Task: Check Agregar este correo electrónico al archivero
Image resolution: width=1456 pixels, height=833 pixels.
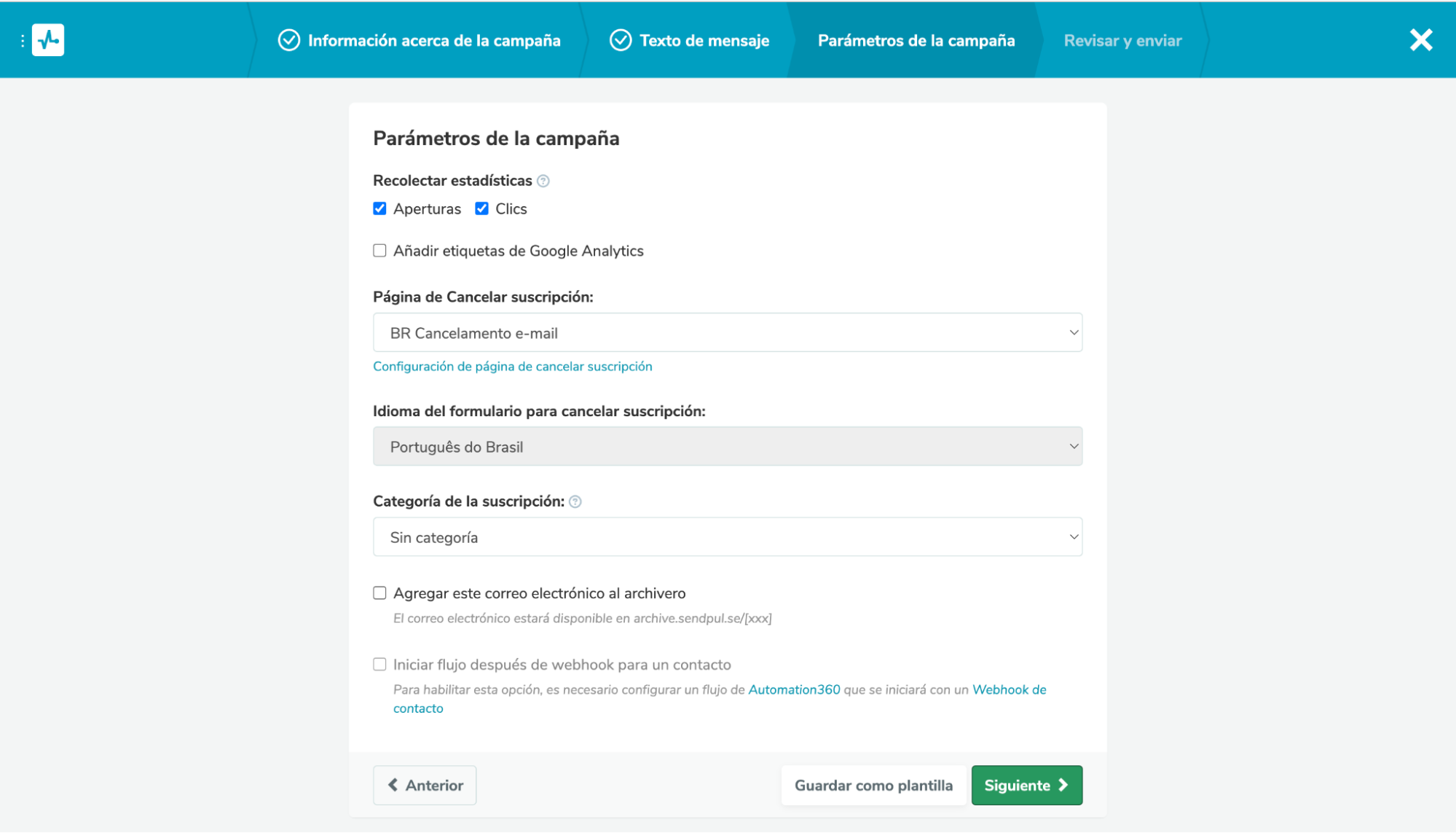Action: pos(379,593)
